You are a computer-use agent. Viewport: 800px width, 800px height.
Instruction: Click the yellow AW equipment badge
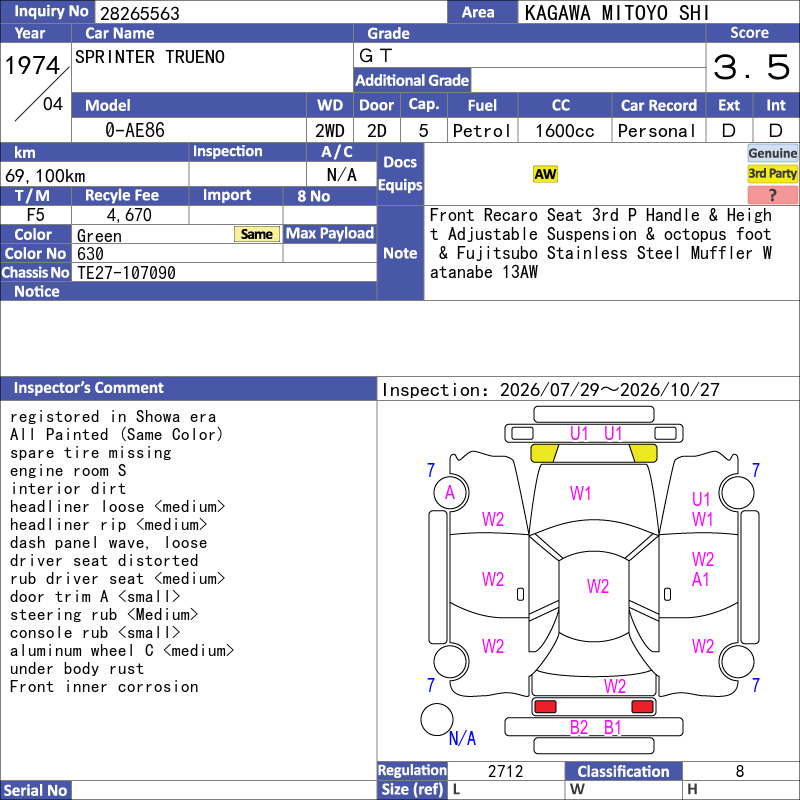point(545,174)
